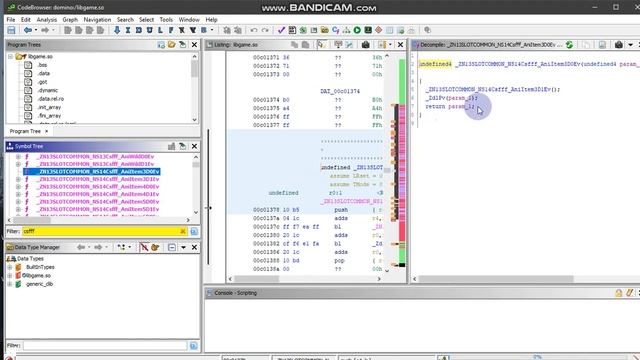Take Decompile snapshot with camera icon
The width and height of the screenshot is (640, 360).
coord(619,44)
